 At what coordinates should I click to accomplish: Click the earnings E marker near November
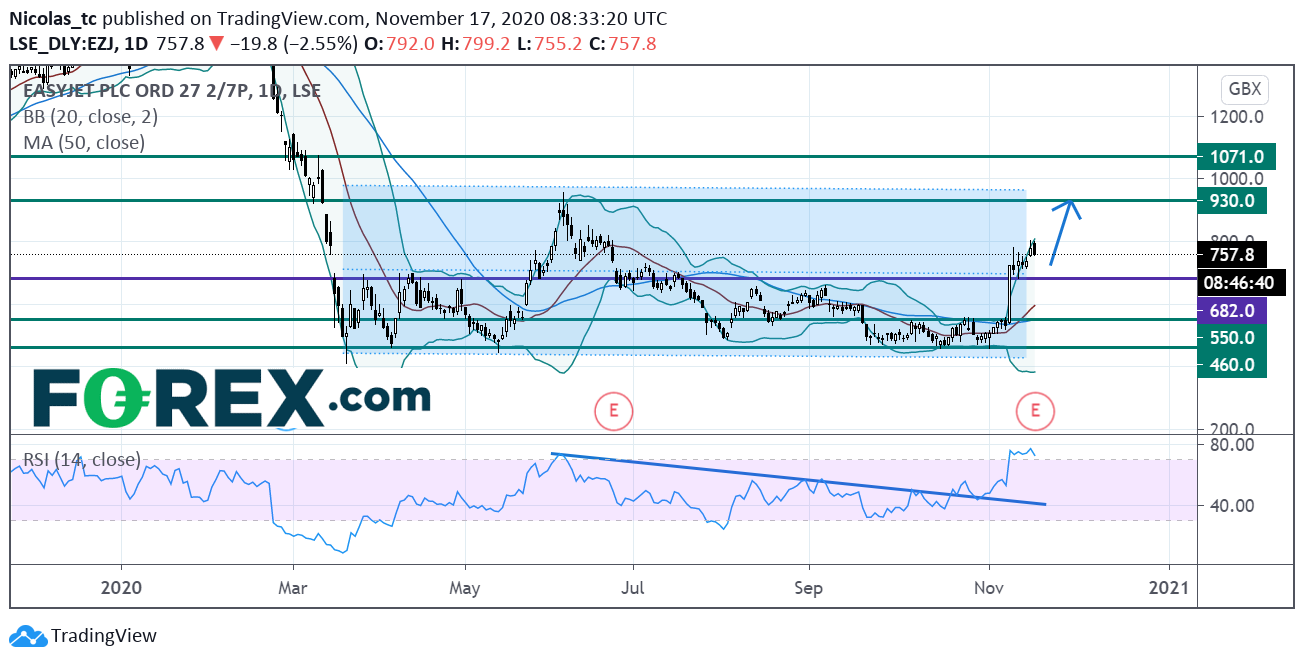tap(1034, 409)
